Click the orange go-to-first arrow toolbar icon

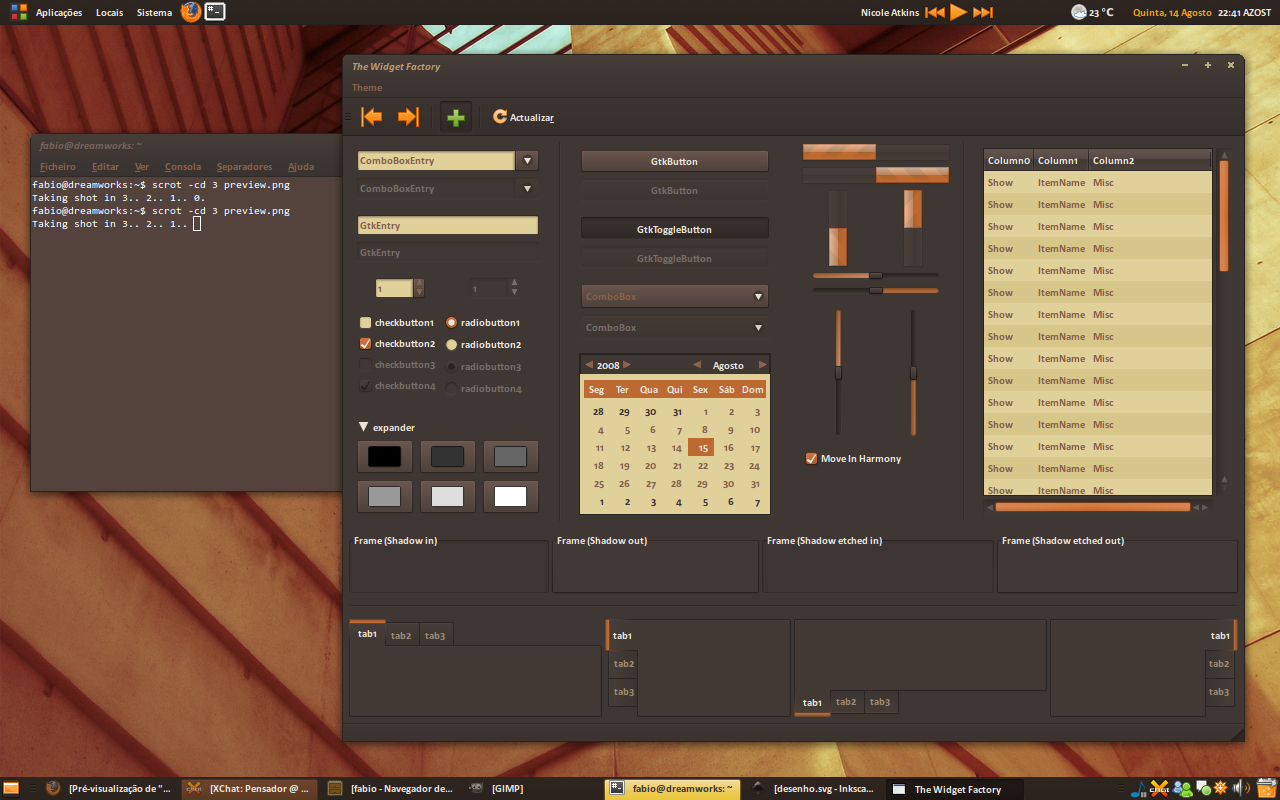(x=372, y=117)
